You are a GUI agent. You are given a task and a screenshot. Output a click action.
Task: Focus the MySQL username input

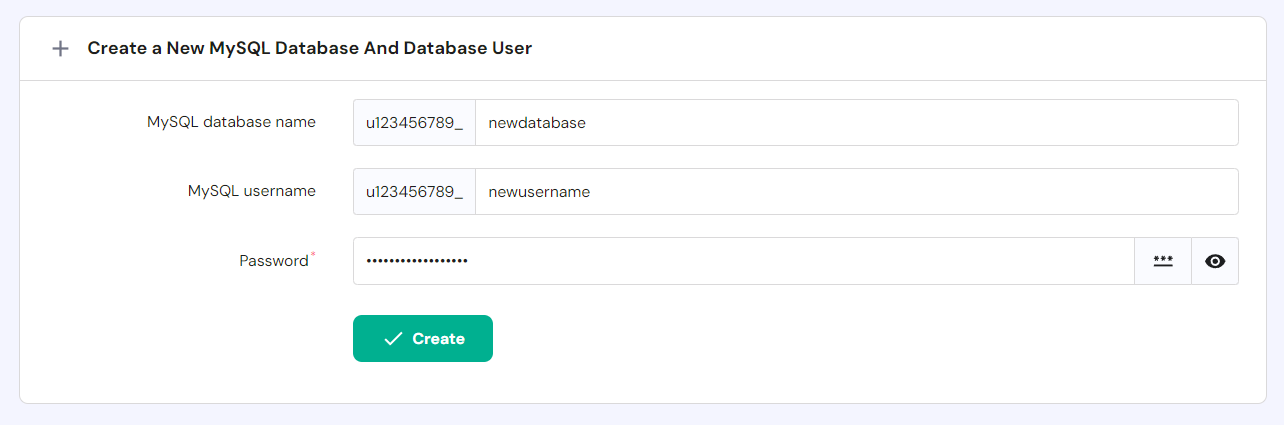tap(855, 192)
